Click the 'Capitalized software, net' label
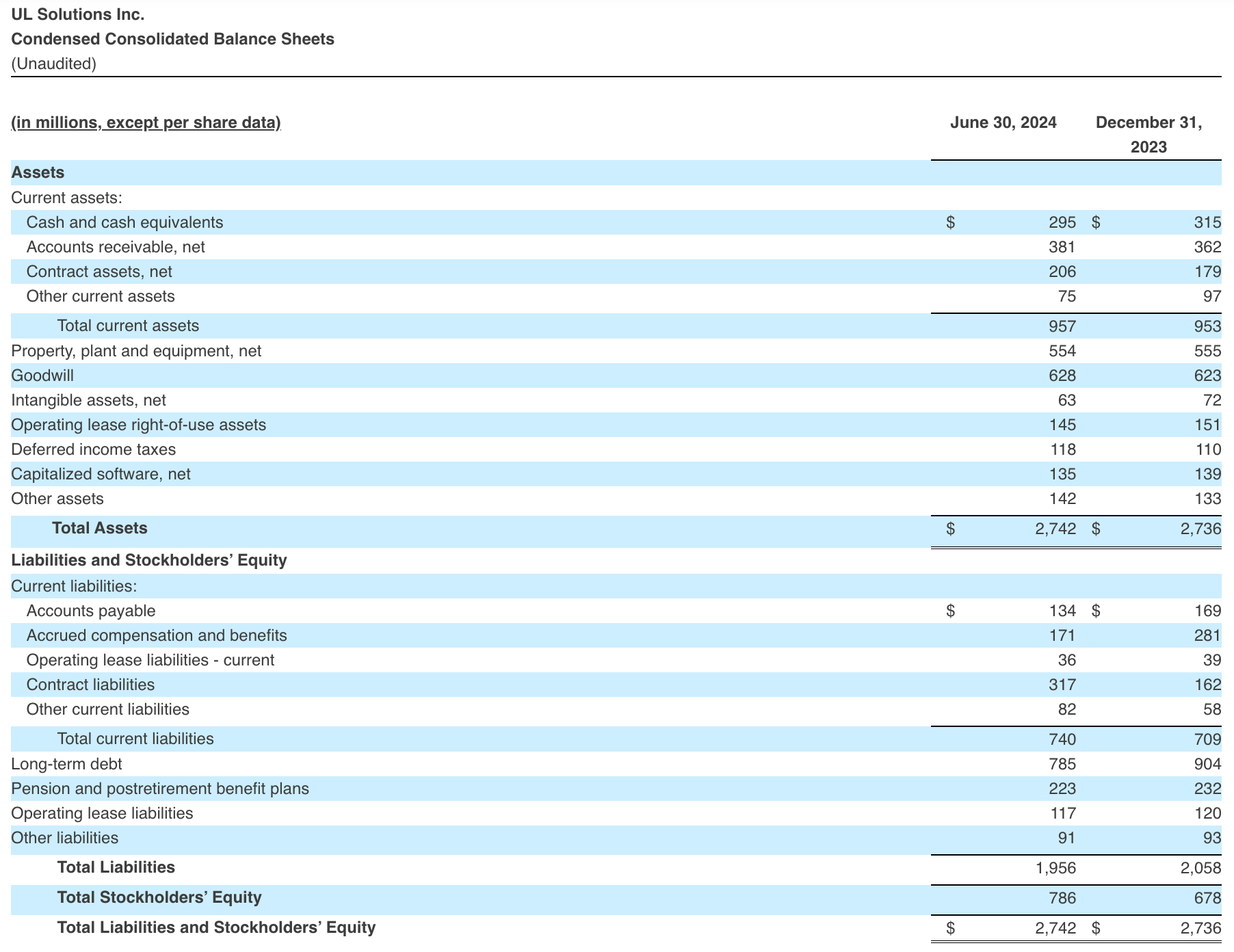 [x=101, y=474]
